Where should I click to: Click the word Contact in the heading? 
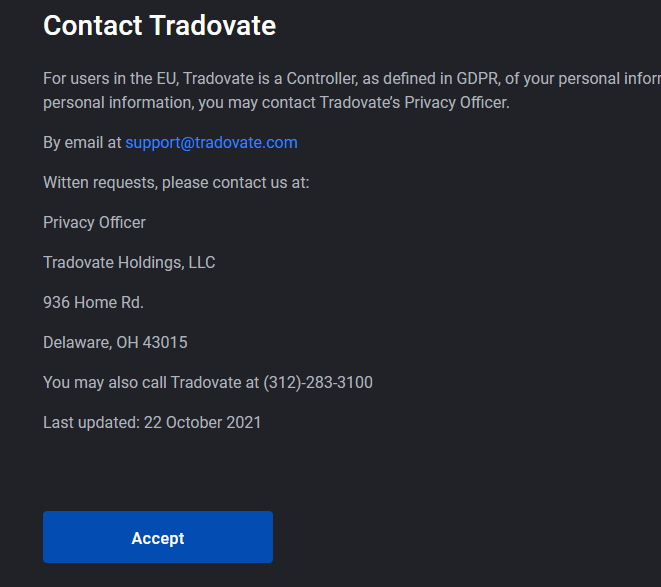[x=92, y=25]
